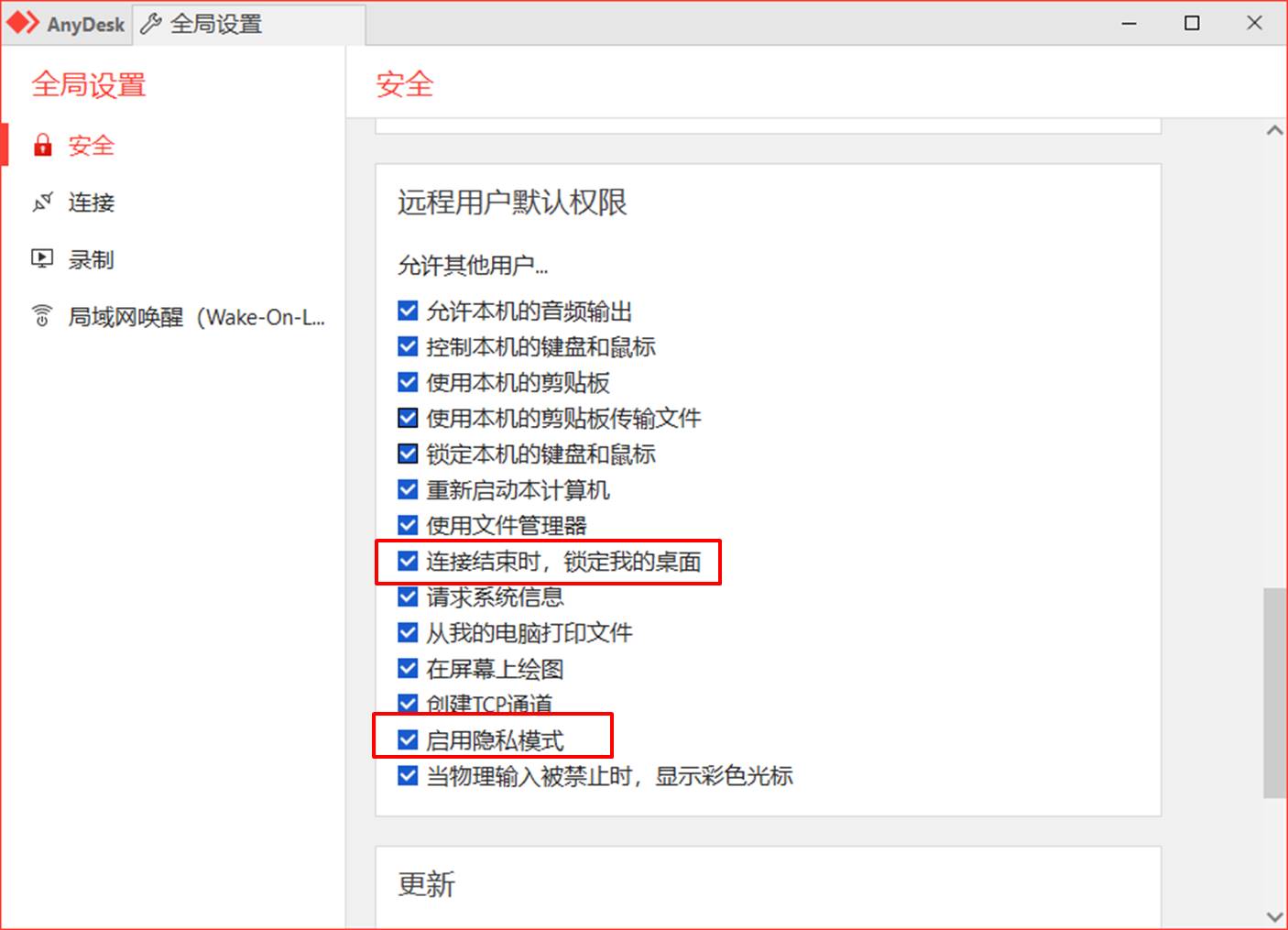Toggle 创建TCP通道 checkbox

[408, 704]
